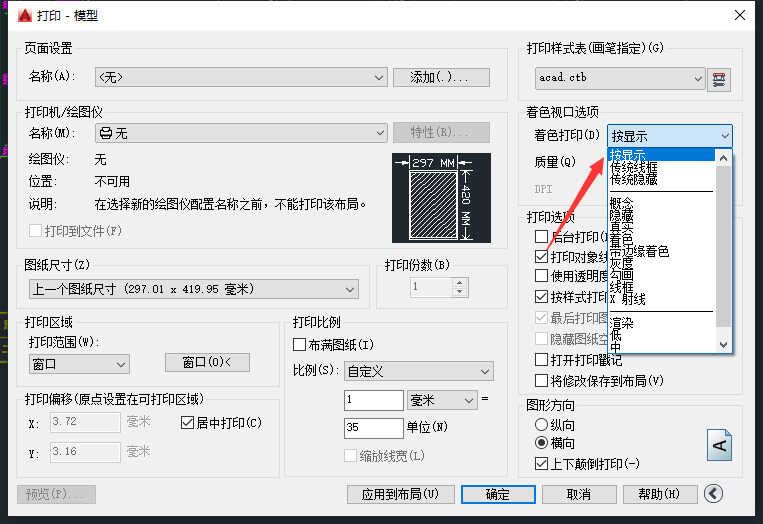Expand the 打印范围 窗口 dropdown
763x524 pixels.
coord(80,363)
